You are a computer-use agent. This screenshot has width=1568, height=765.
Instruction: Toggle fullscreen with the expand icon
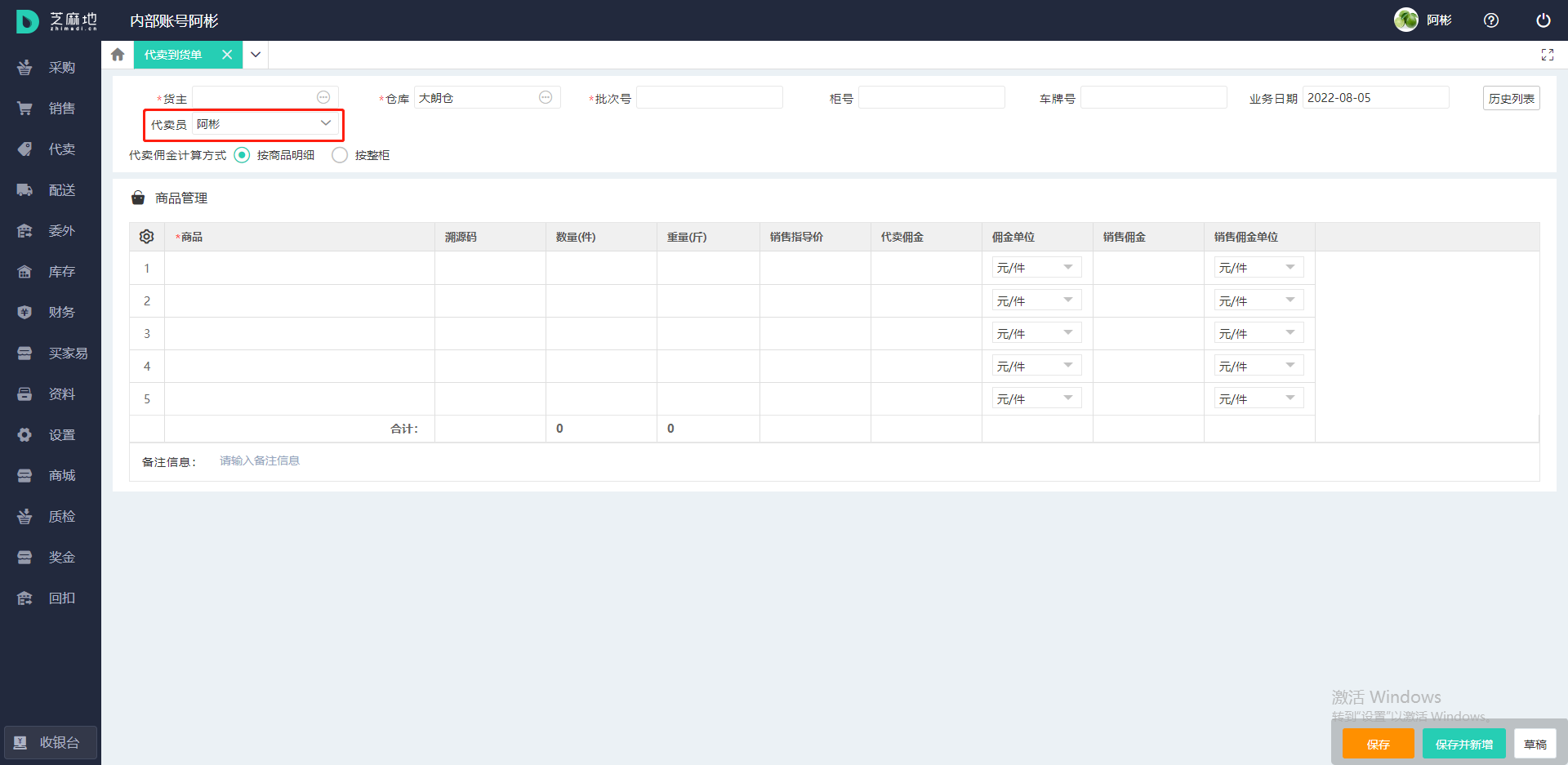click(x=1548, y=55)
